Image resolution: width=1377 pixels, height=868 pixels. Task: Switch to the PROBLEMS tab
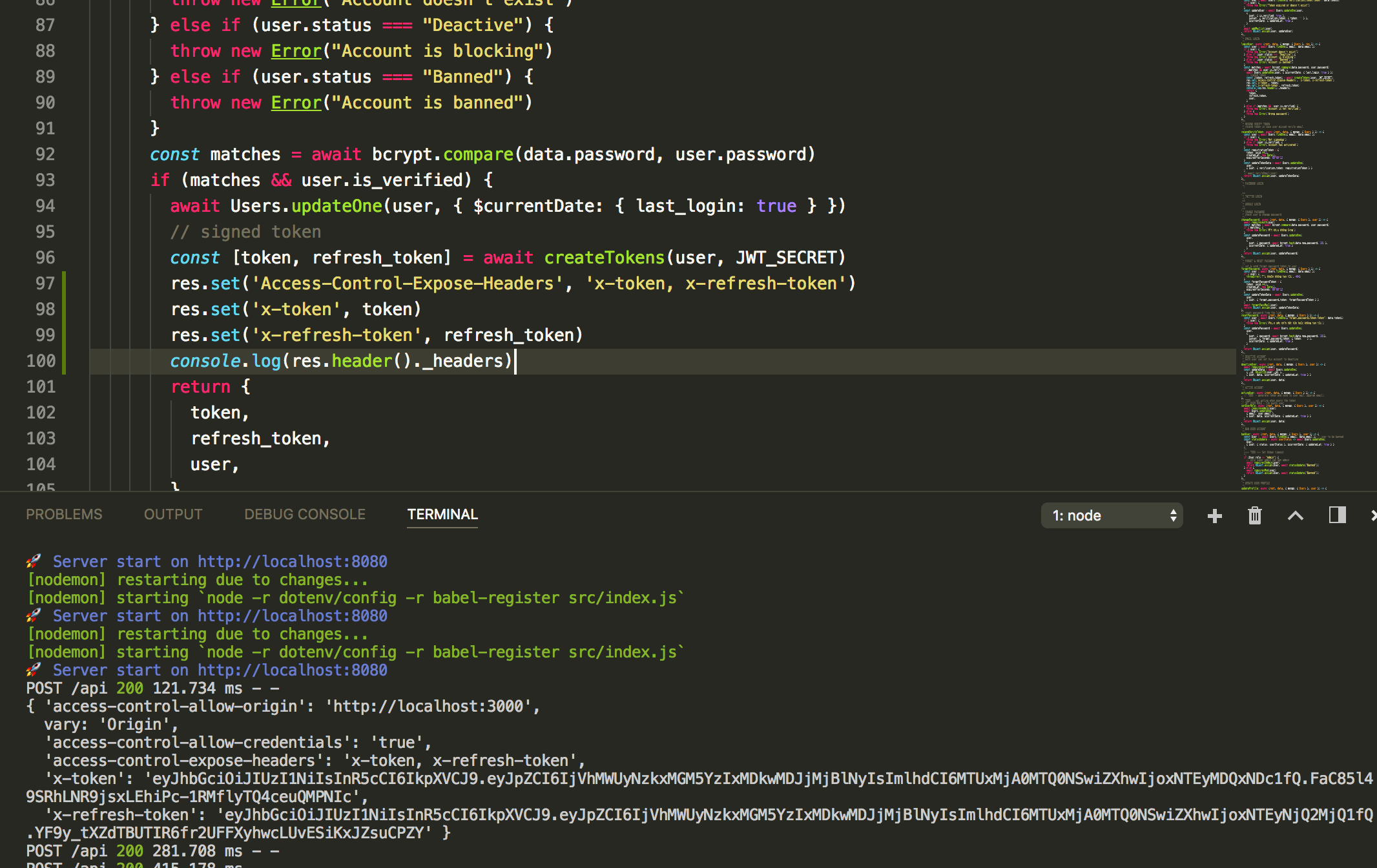64,515
